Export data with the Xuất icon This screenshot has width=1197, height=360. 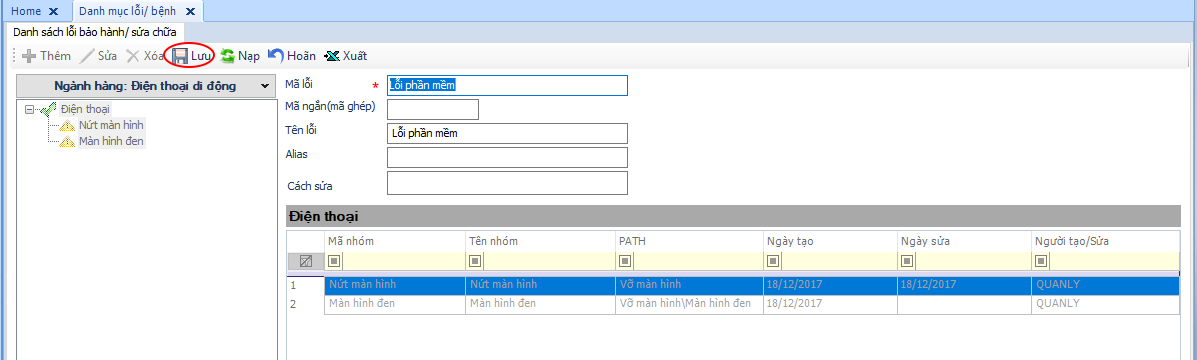[x=332, y=56]
